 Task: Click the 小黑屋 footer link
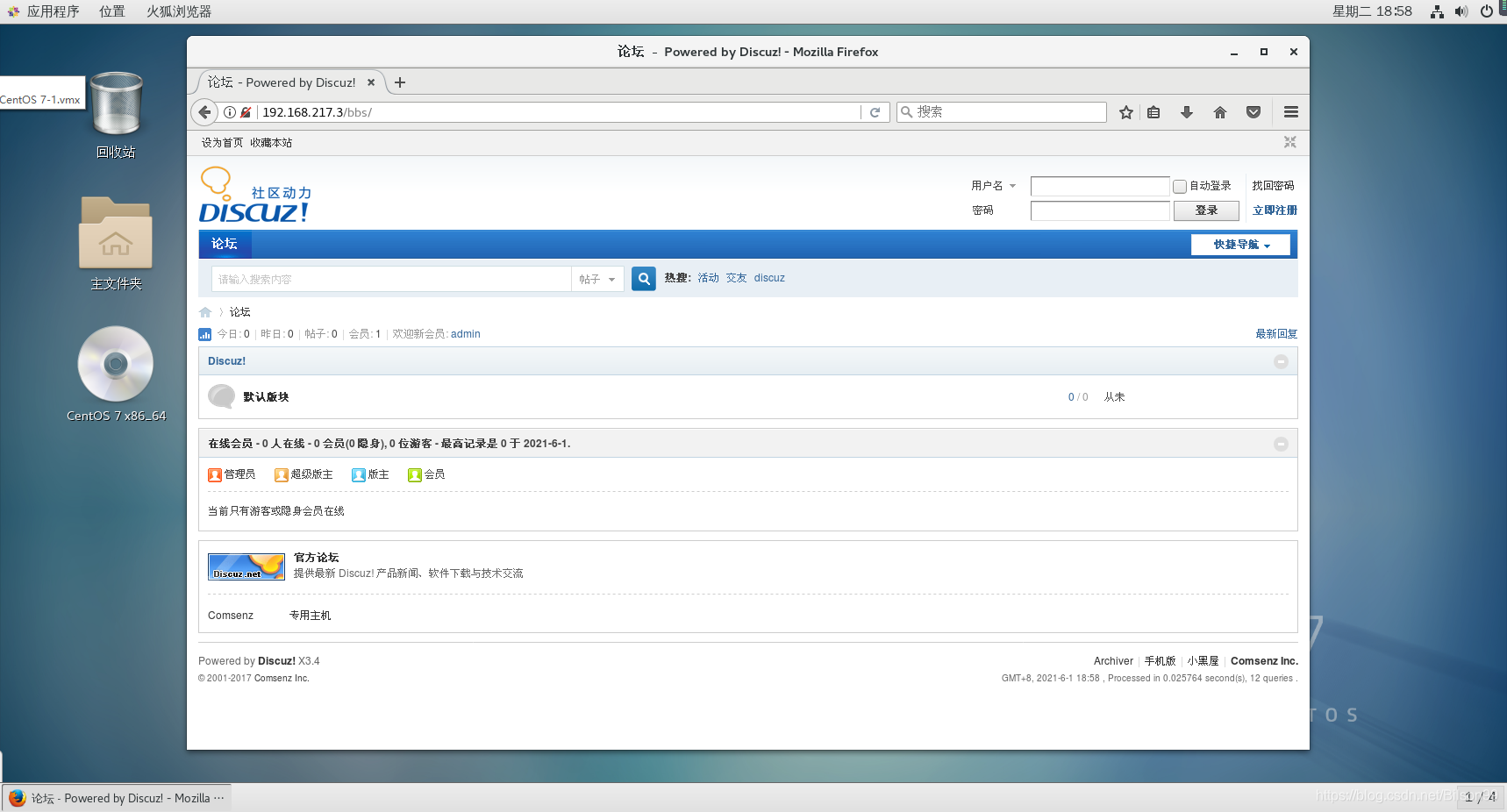pyautogui.click(x=1203, y=661)
